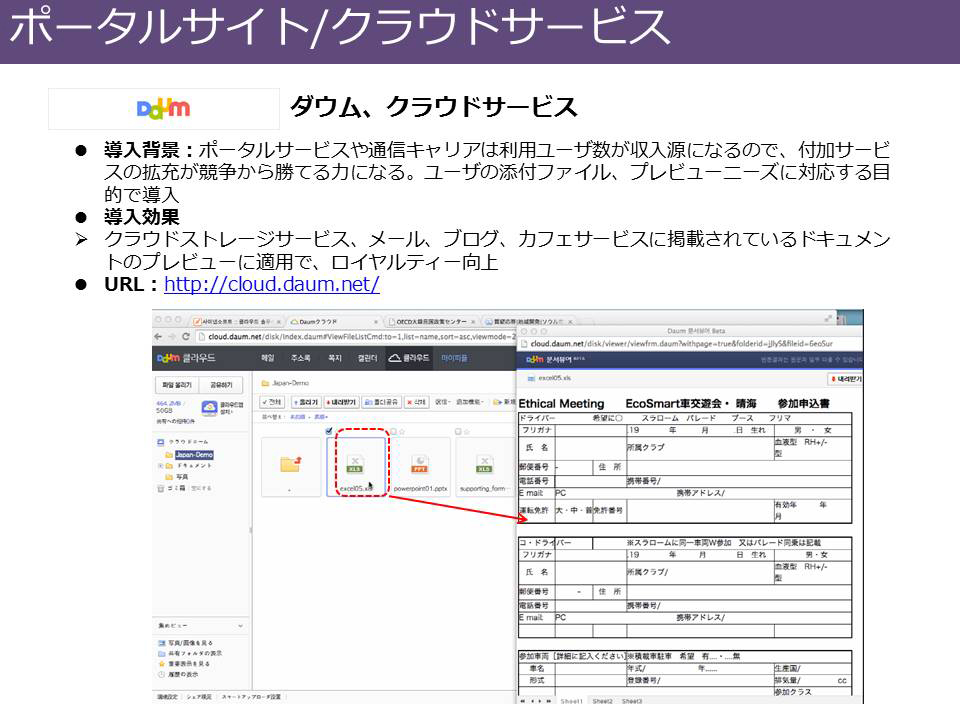Click the Japan-Demo folder breadcrumb icon

(266, 383)
